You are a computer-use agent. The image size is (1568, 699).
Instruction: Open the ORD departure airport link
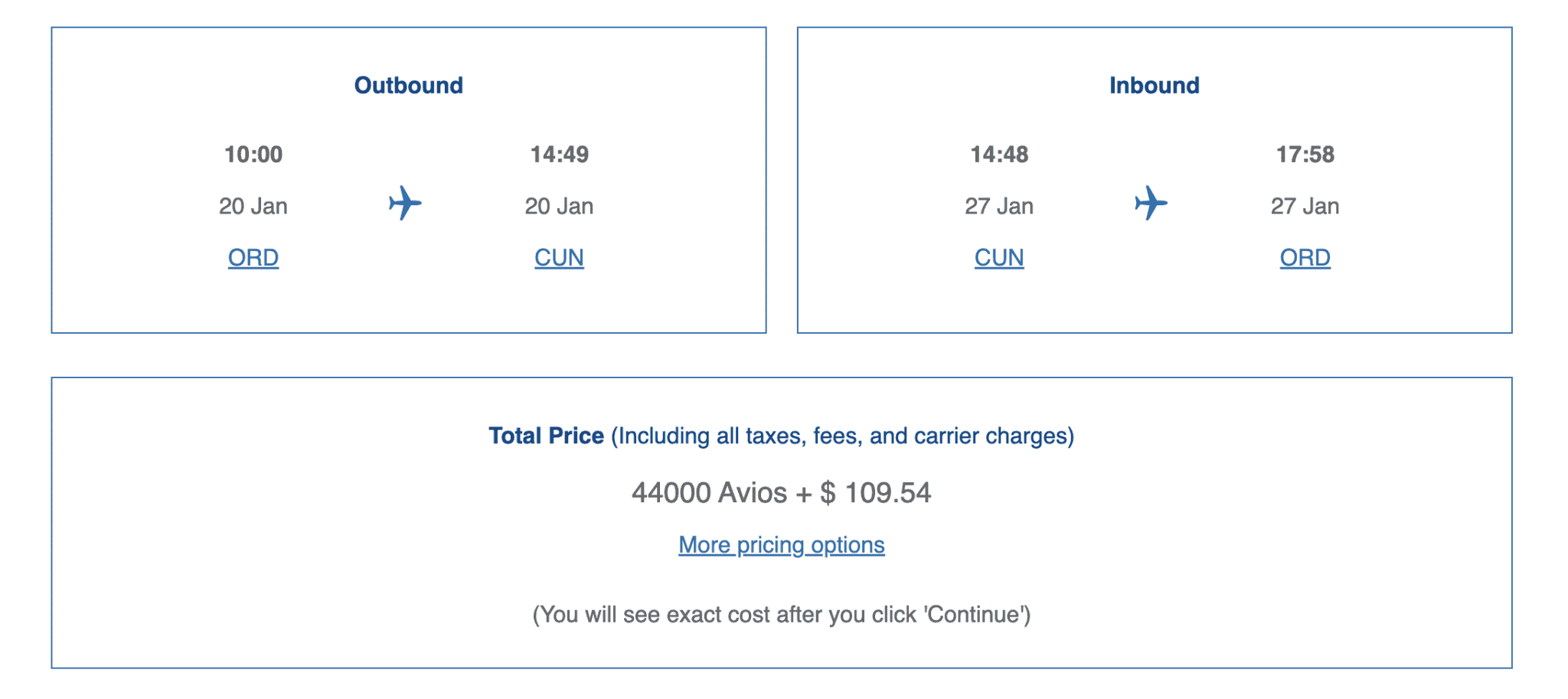click(x=253, y=258)
